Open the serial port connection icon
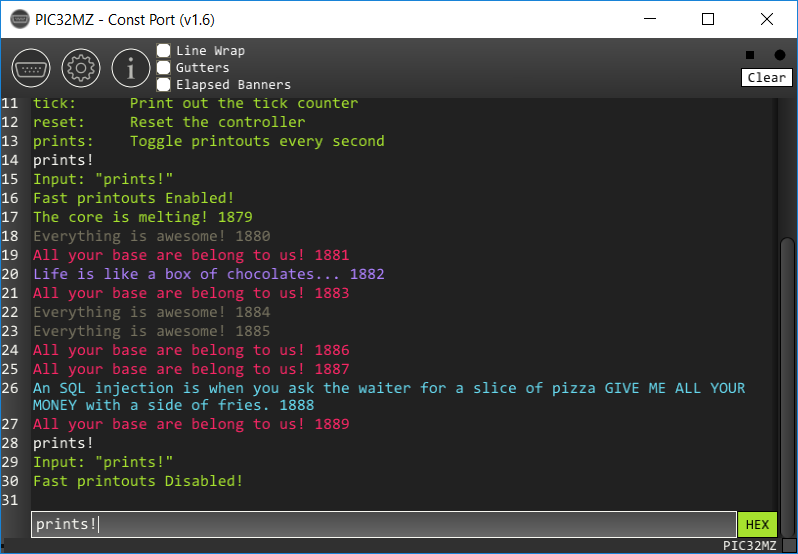Viewport: 798px width, 554px height. pos(31,68)
